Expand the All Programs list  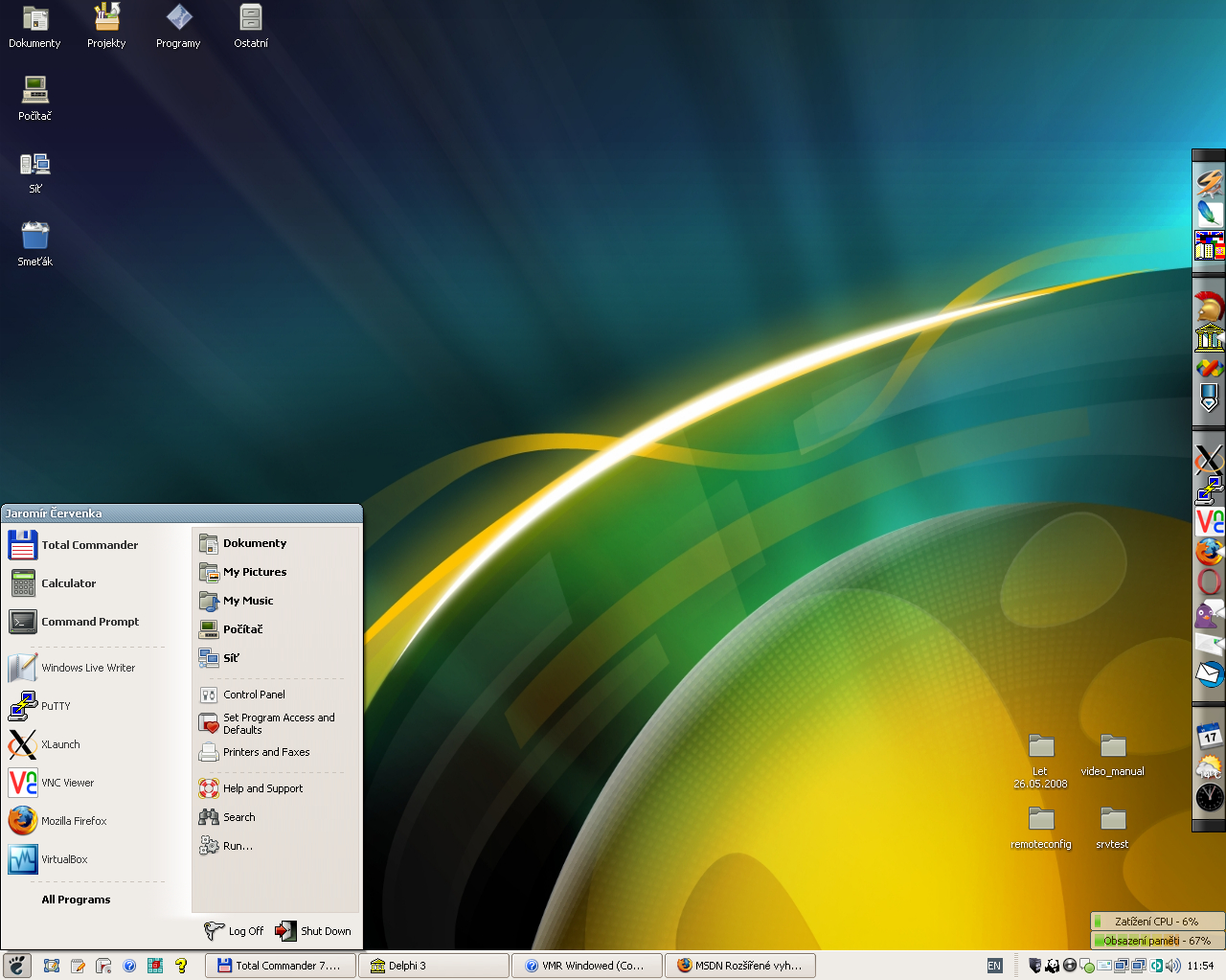(77, 900)
